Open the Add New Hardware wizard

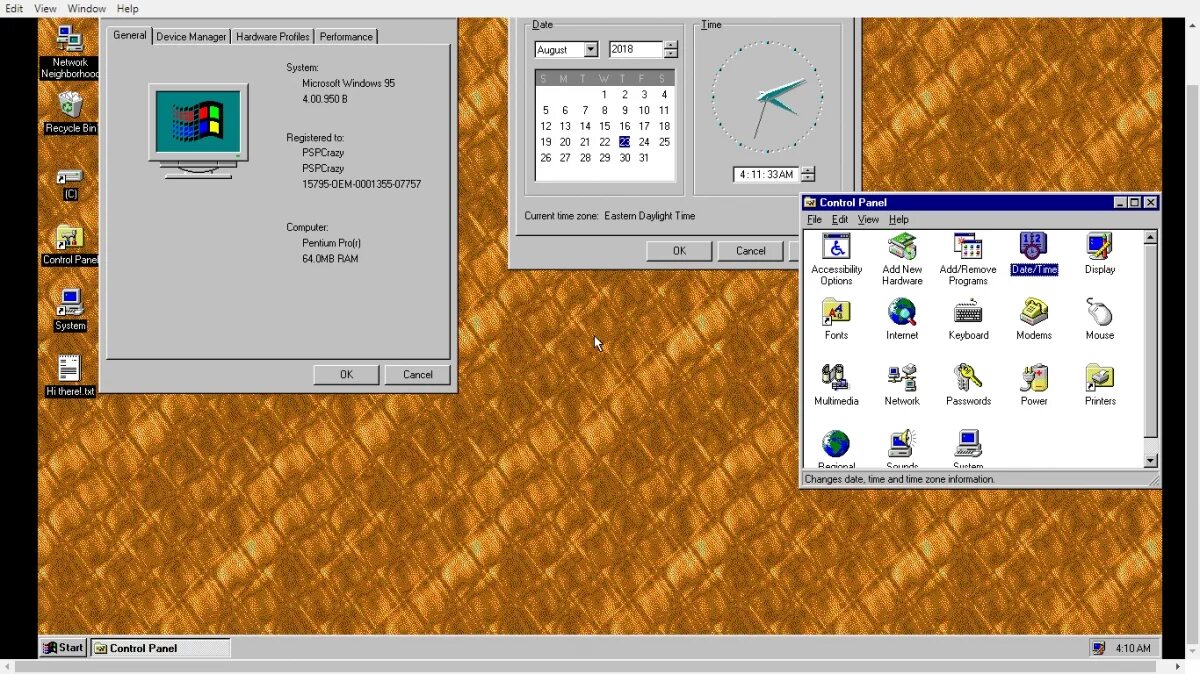[x=901, y=258]
